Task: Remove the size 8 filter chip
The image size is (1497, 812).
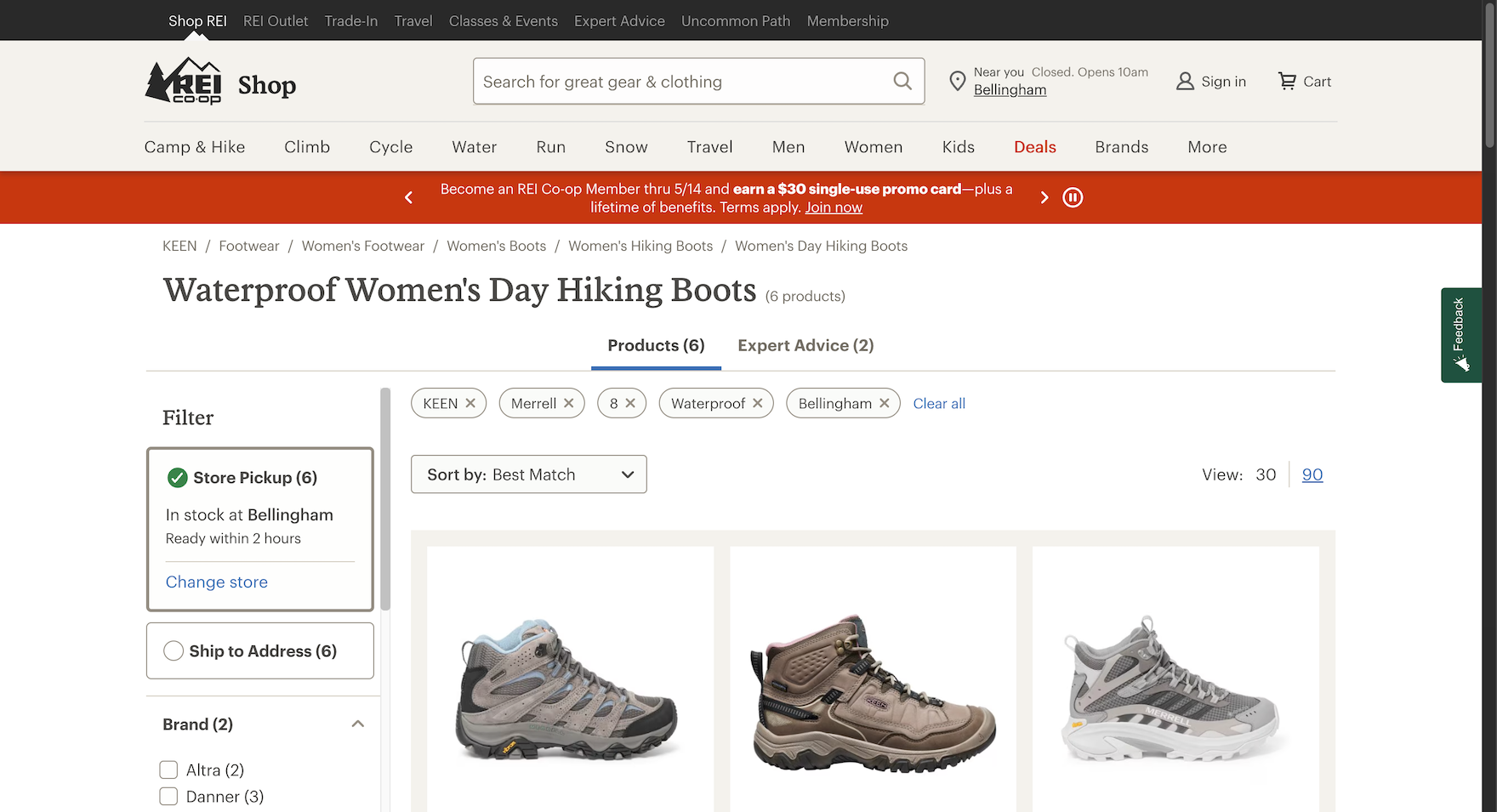Action: (630, 403)
